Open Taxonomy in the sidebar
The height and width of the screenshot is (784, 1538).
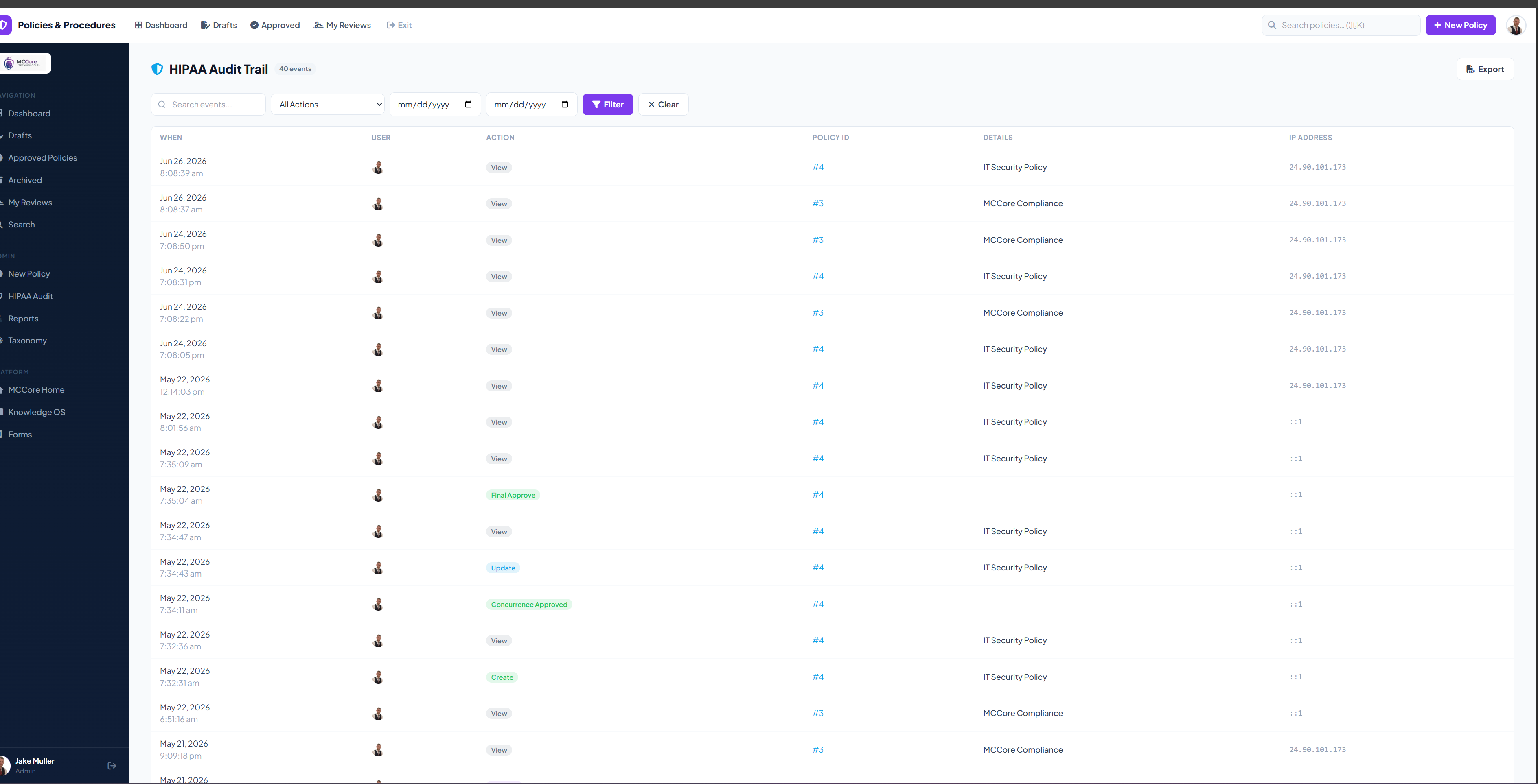click(27, 341)
